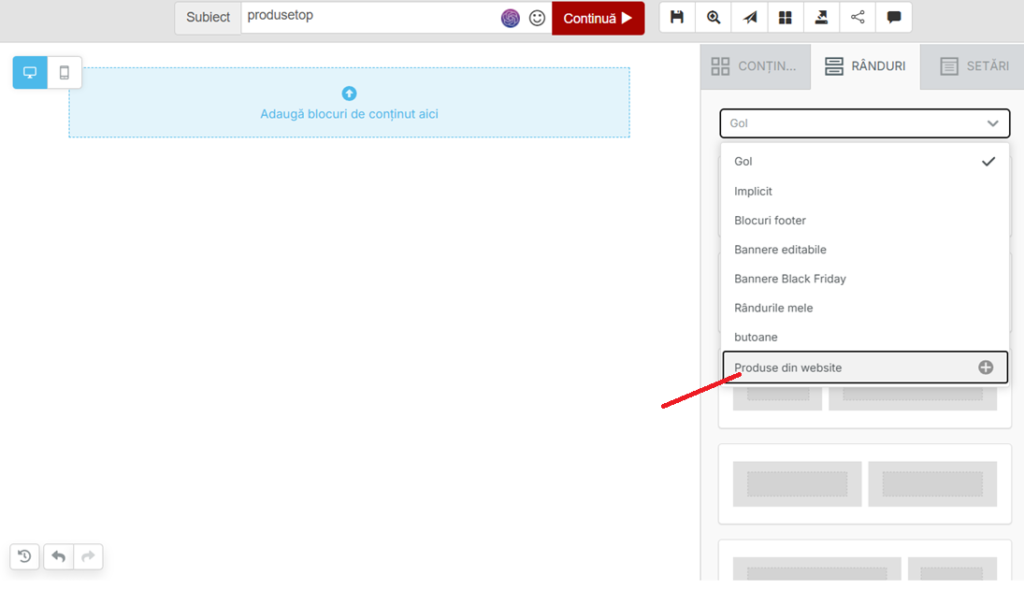This screenshot has width=1024, height=605.
Task: Click the share icon in toolbar
Action: 857,17
